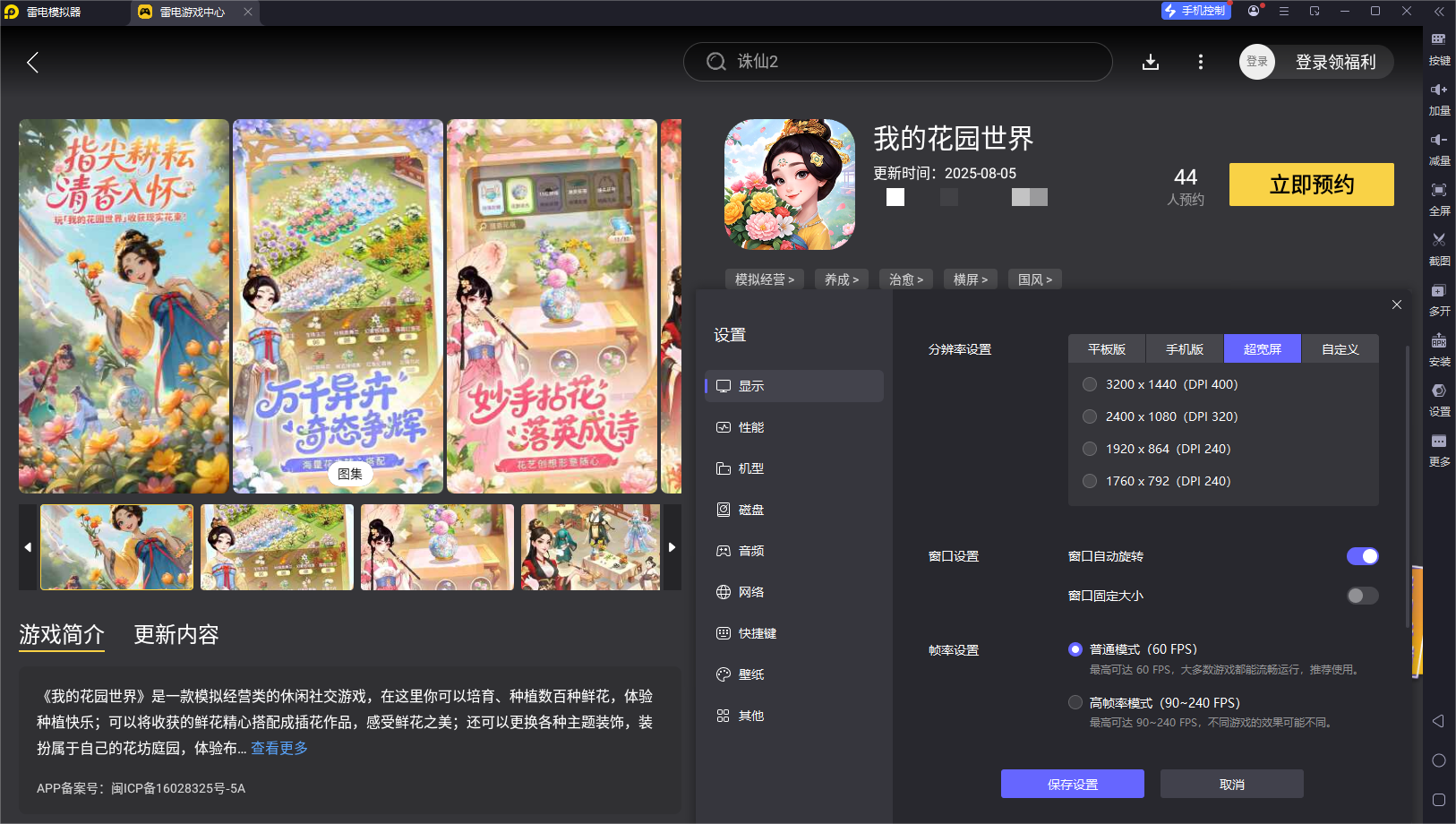Open 性能 settings section
The image size is (1456, 824).
794,427
